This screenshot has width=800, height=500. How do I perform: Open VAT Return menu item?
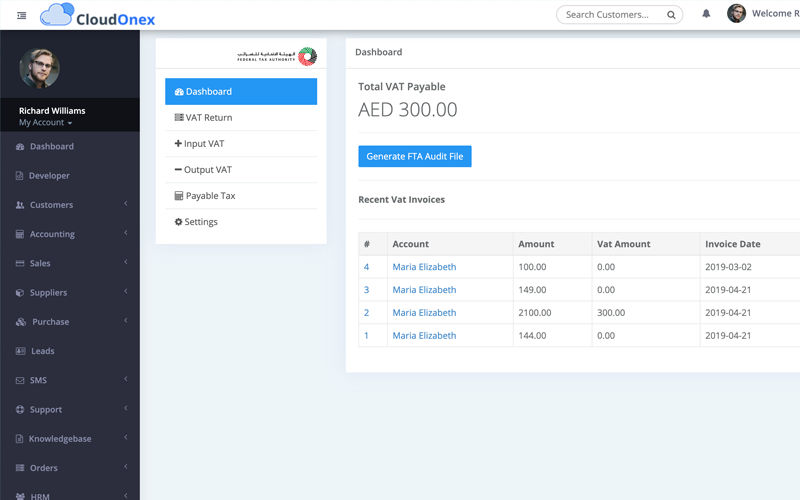[241, 117]
